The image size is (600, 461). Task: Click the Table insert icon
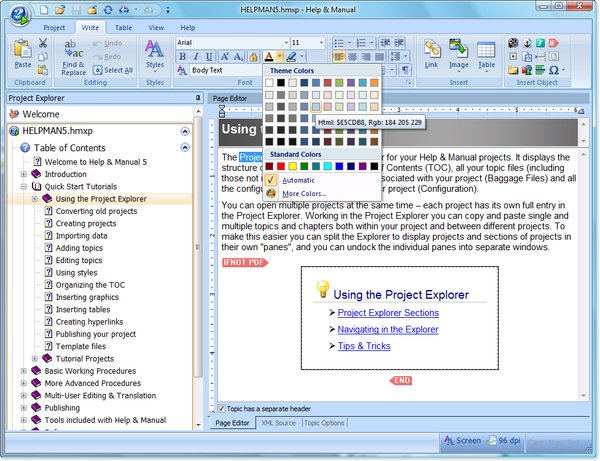tap(486, 55)
